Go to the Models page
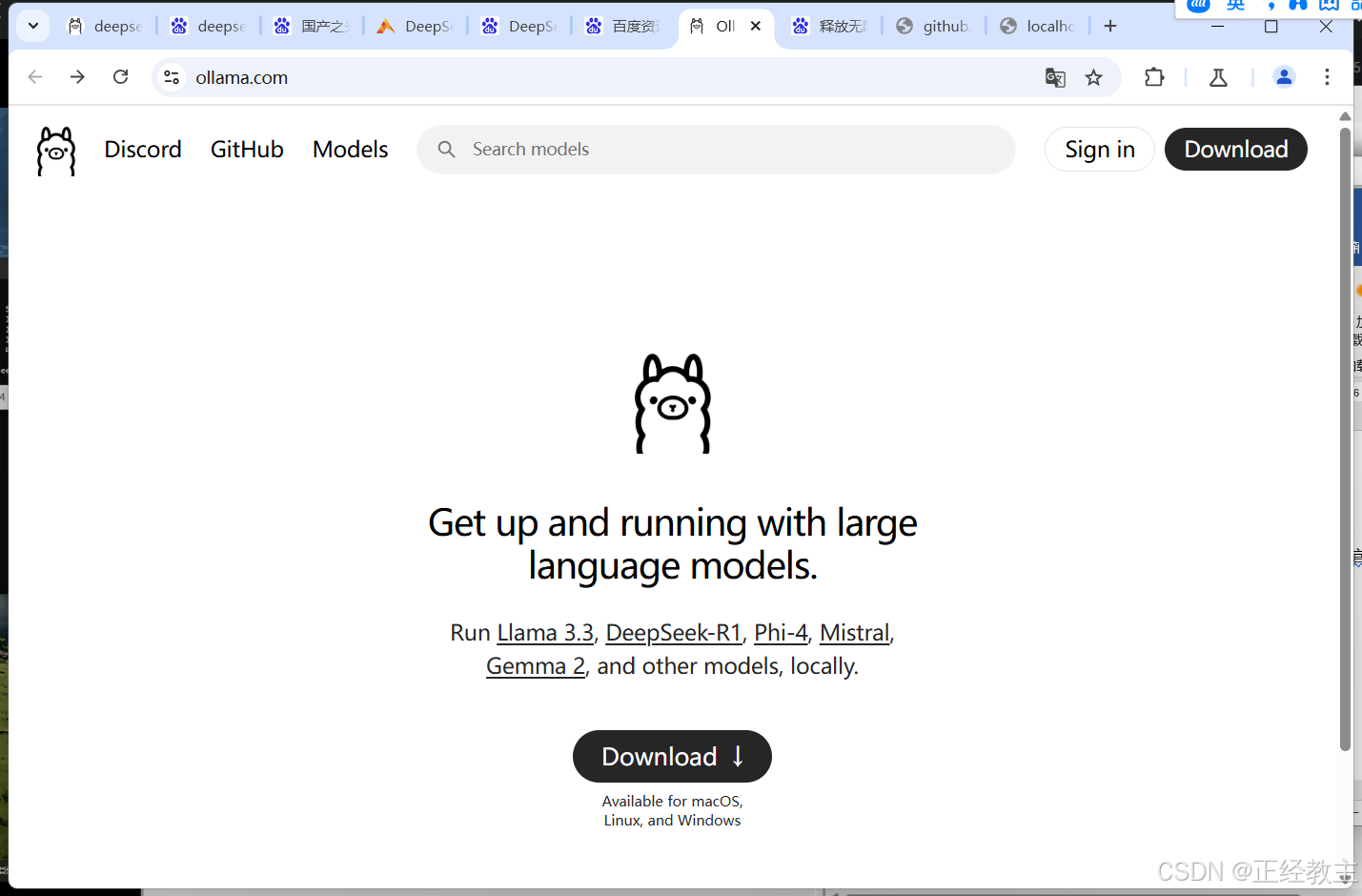This screenshot has width=1362, height=896. (x=350, y=150)
